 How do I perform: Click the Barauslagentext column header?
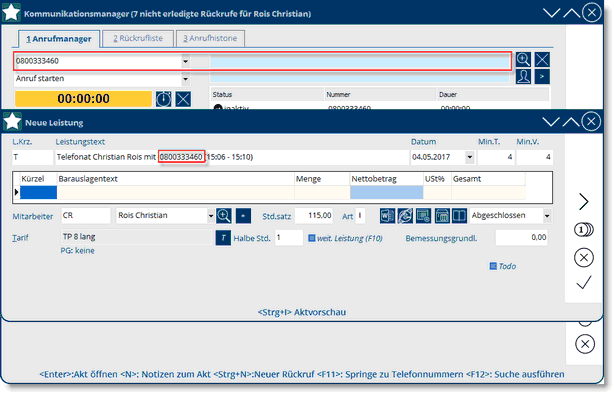(175, 179)
